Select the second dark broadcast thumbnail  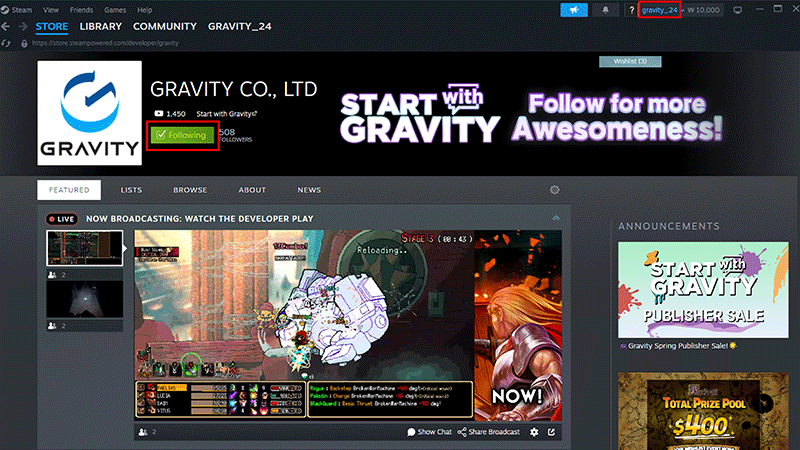[85, 300]
